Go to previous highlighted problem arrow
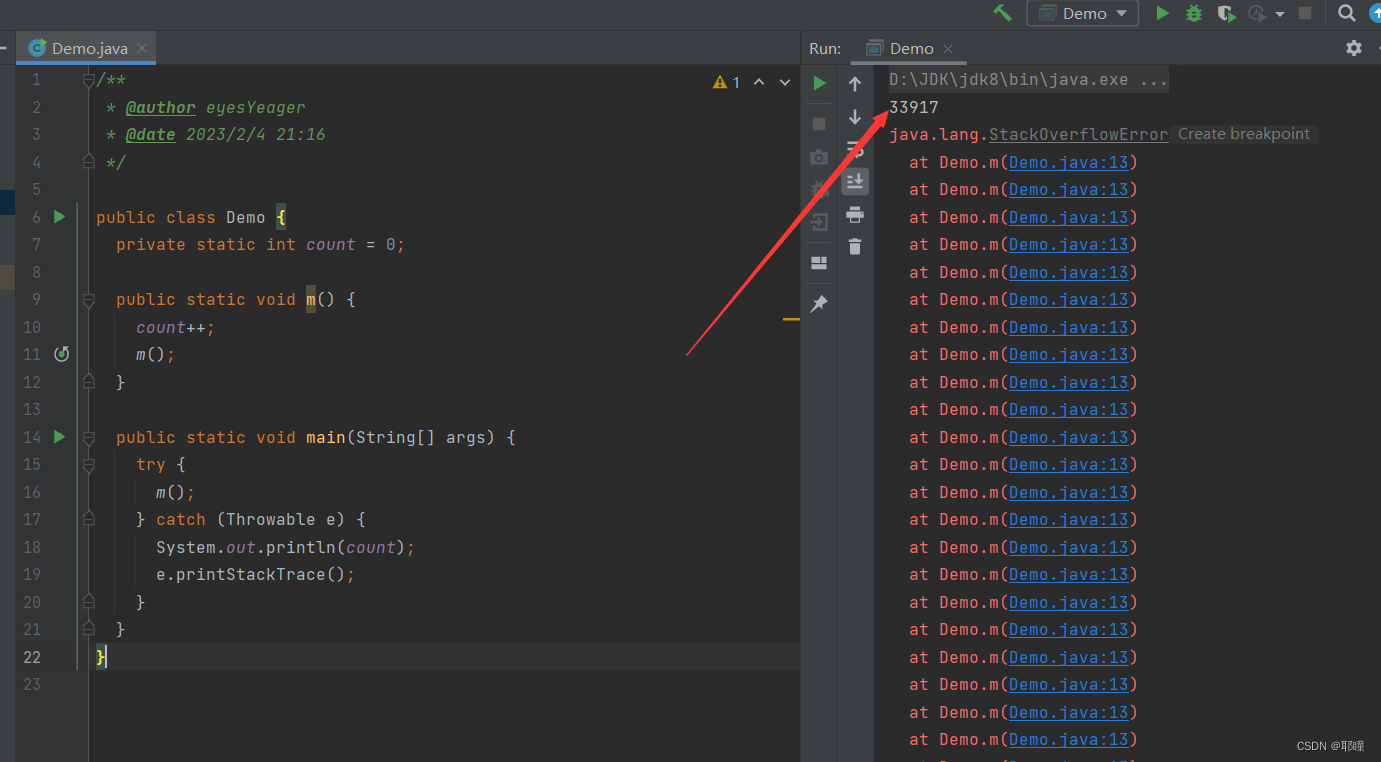The image size is (1381, 762). (759, 82)
